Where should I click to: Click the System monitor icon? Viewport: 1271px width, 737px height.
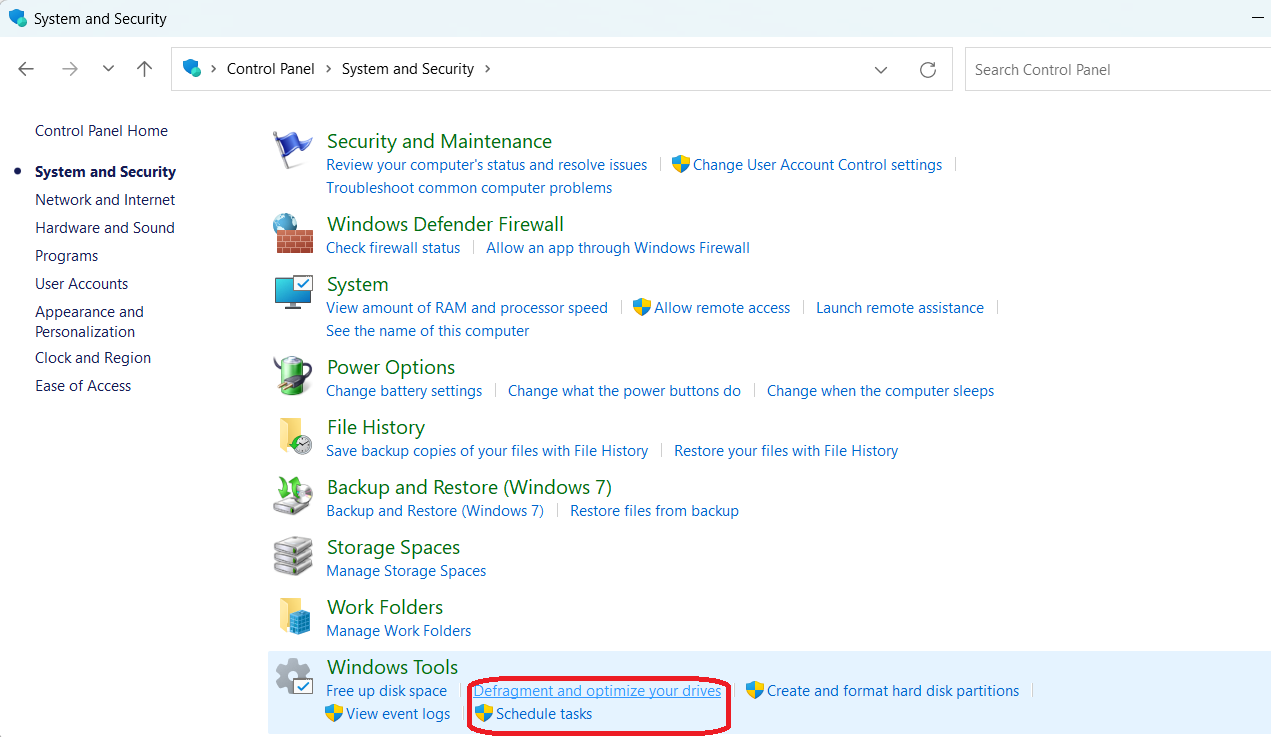point(293,292)
